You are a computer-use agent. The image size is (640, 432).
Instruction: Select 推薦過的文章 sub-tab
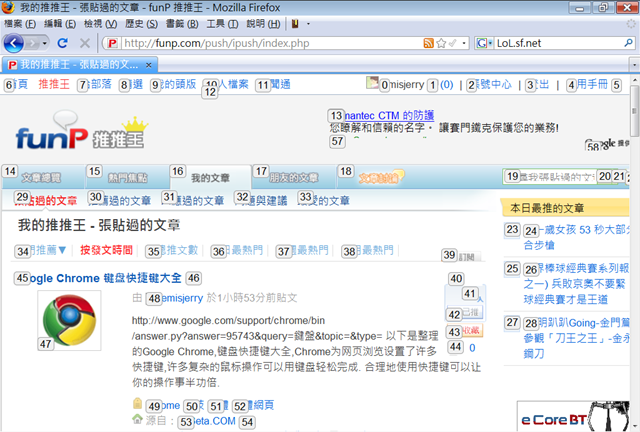[x=120, y=200]
